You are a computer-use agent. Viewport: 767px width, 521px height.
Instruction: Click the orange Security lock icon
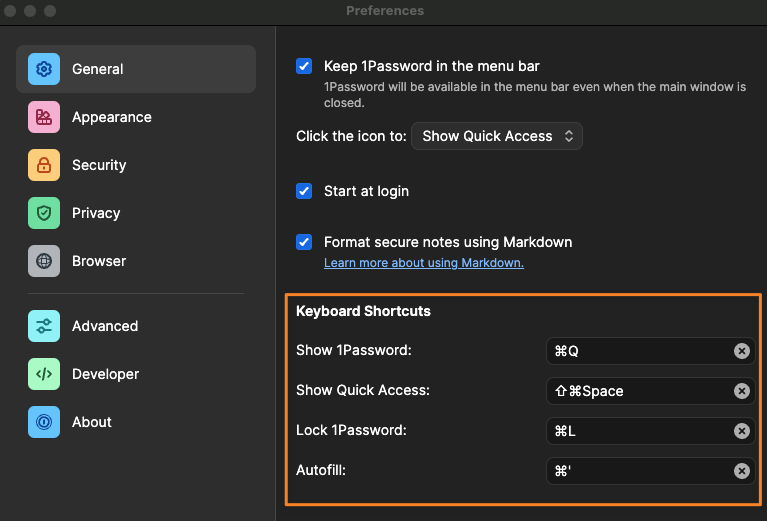pos(44,165)
